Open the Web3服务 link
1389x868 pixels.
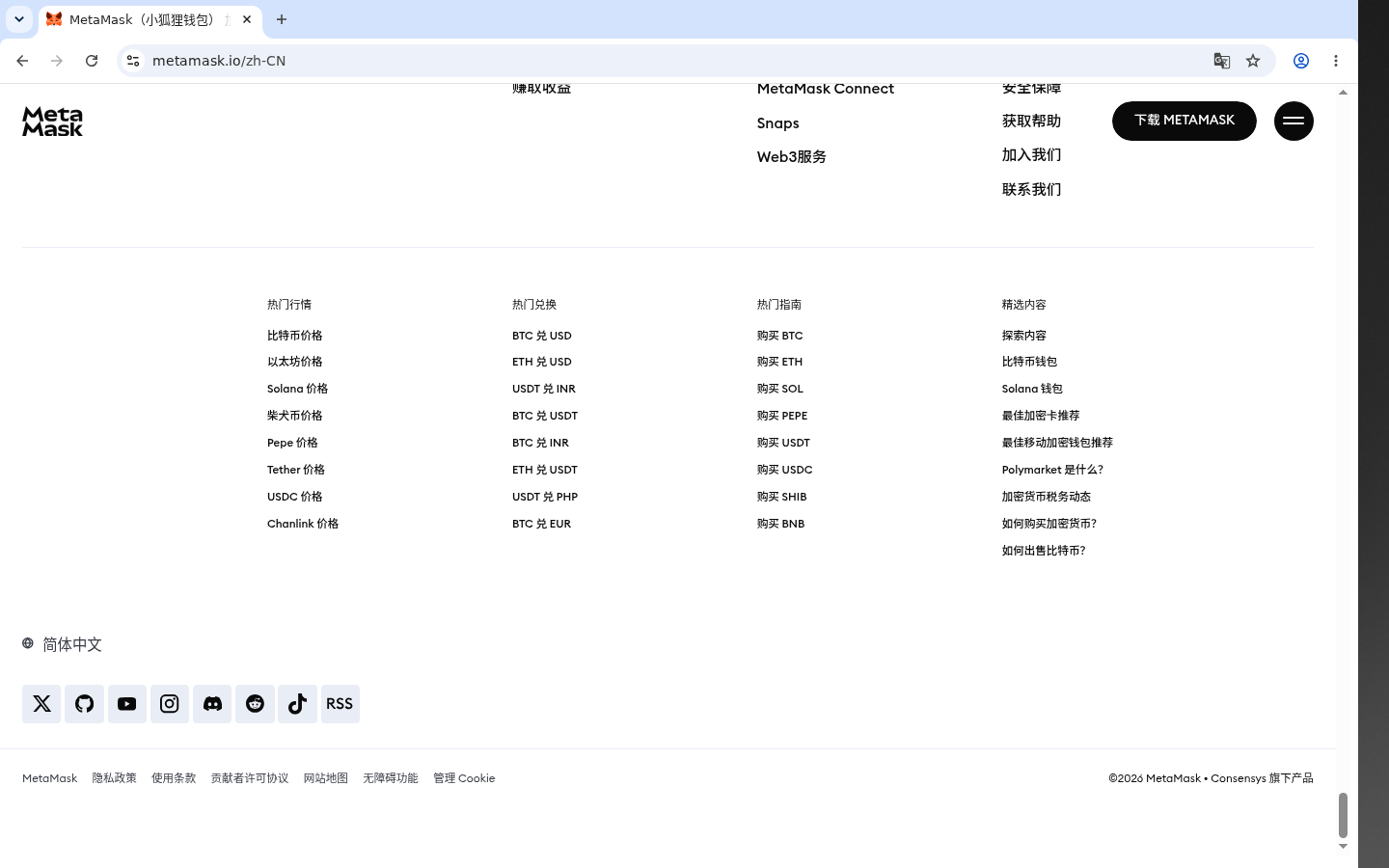(792, 156)
